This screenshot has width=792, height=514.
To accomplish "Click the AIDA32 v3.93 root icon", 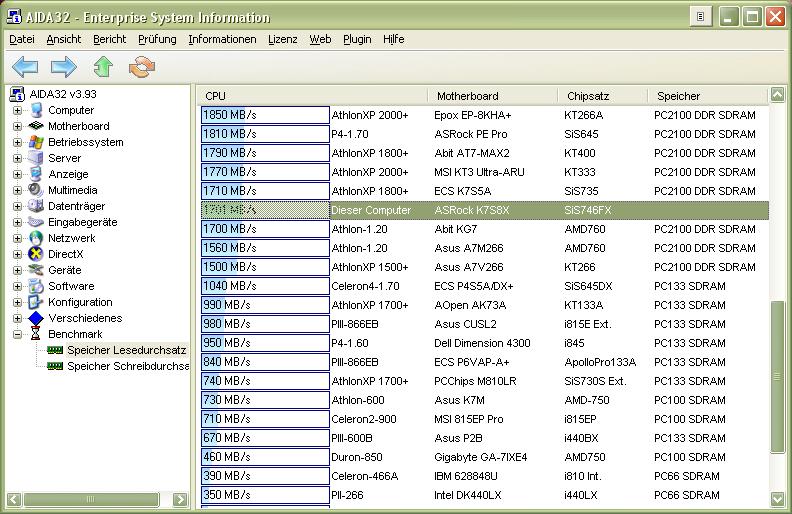I will click(17, 94).
